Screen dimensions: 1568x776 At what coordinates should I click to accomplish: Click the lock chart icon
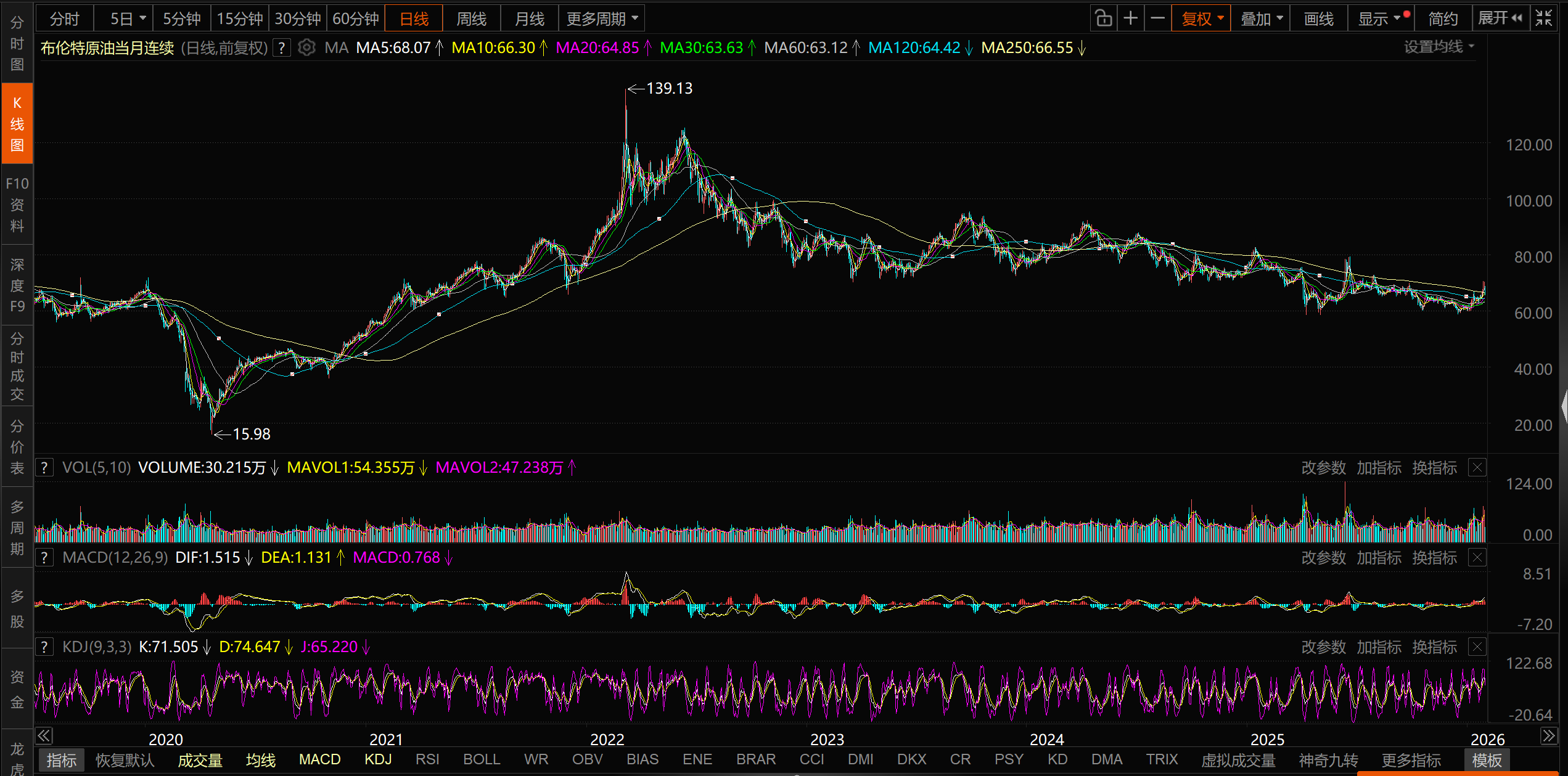coord(1104,18)
